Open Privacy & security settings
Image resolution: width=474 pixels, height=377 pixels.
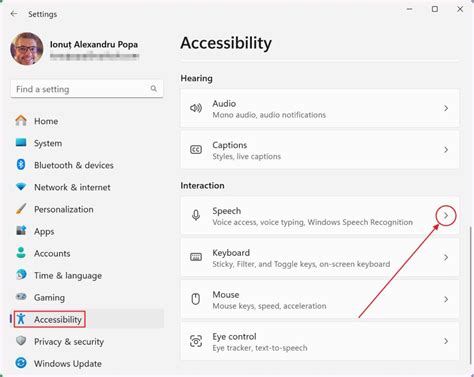point(69,342)
